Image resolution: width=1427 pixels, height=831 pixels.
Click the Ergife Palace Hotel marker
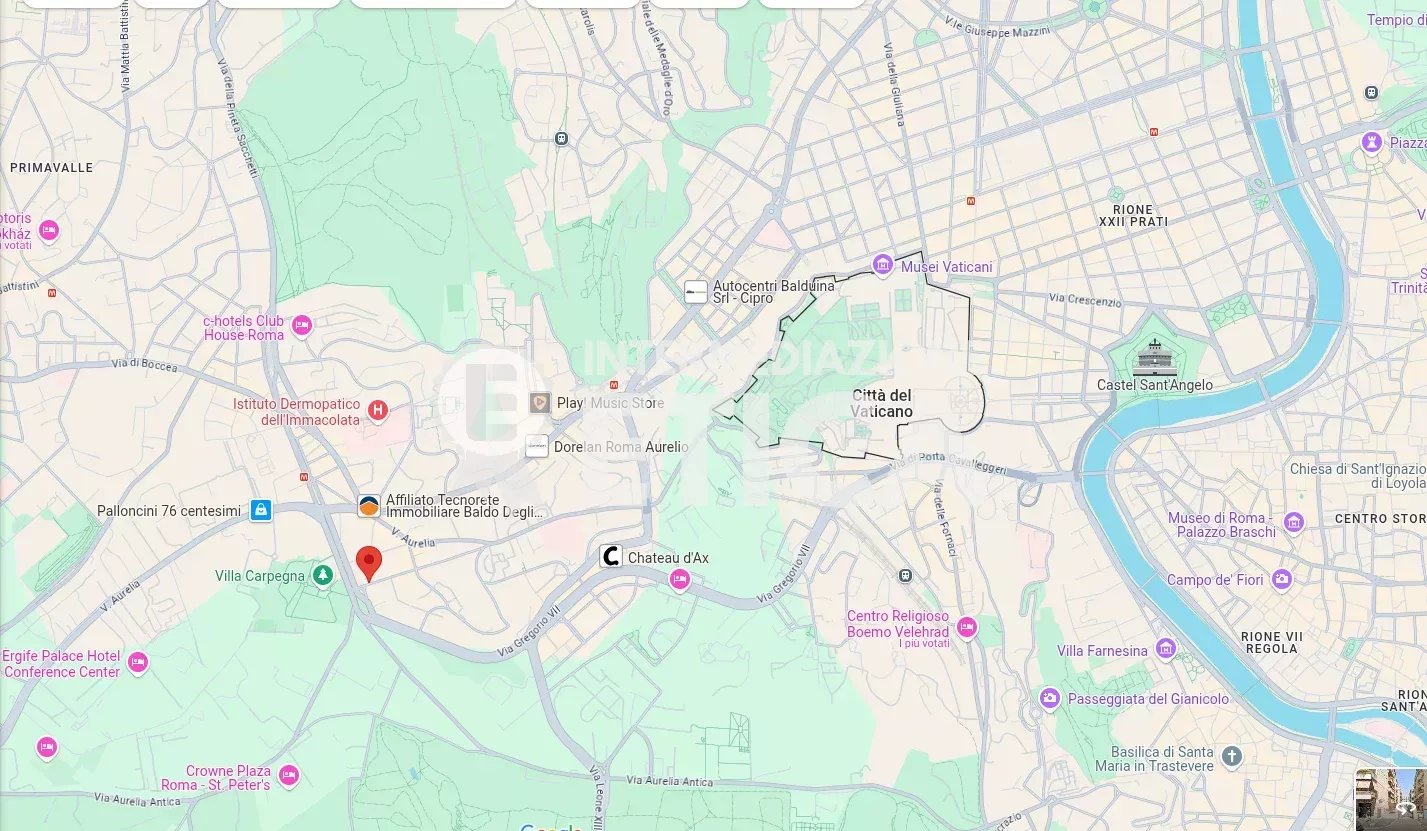[138, 661]
